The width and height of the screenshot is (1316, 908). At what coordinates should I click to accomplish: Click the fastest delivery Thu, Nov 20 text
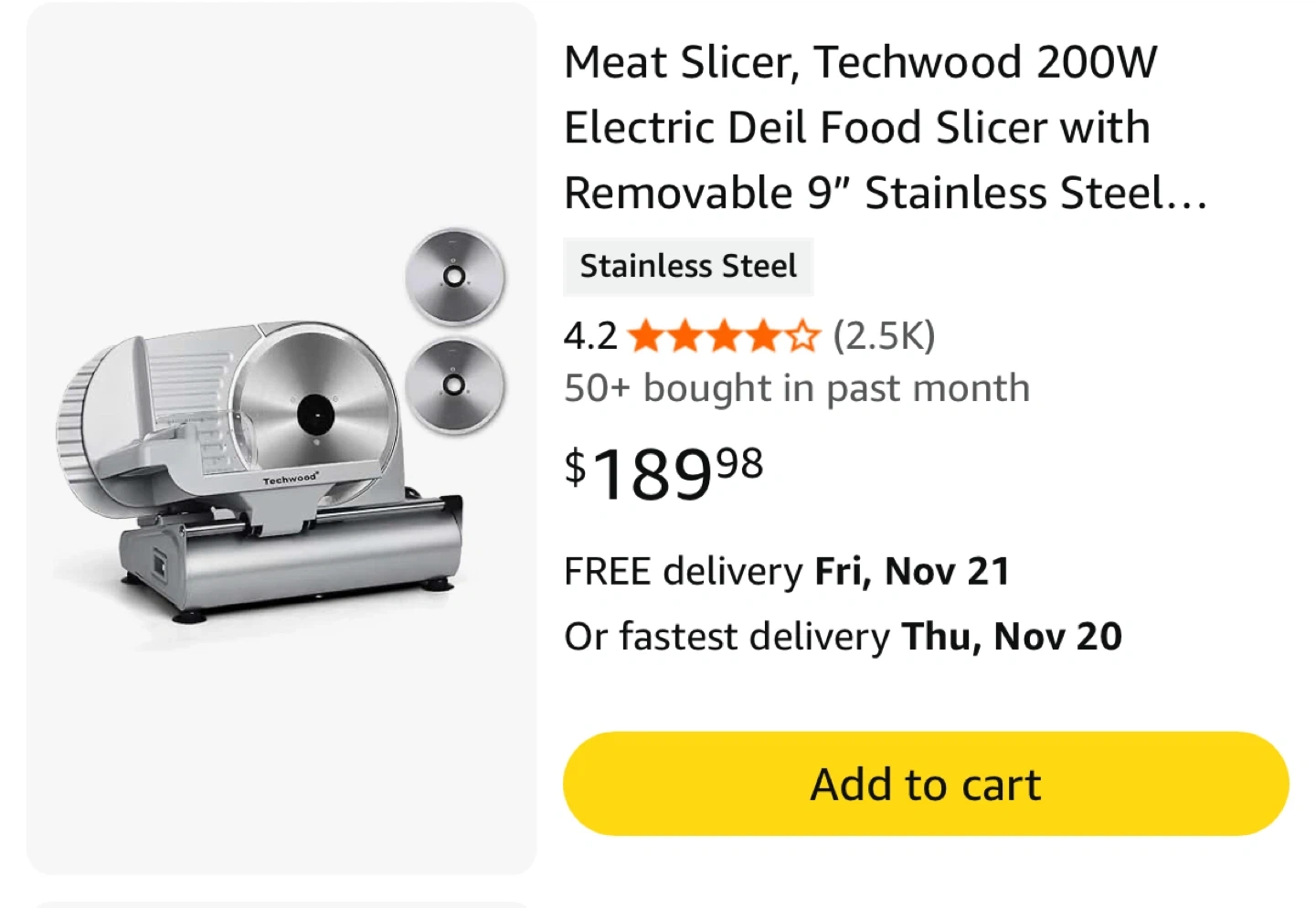(843, 637)
